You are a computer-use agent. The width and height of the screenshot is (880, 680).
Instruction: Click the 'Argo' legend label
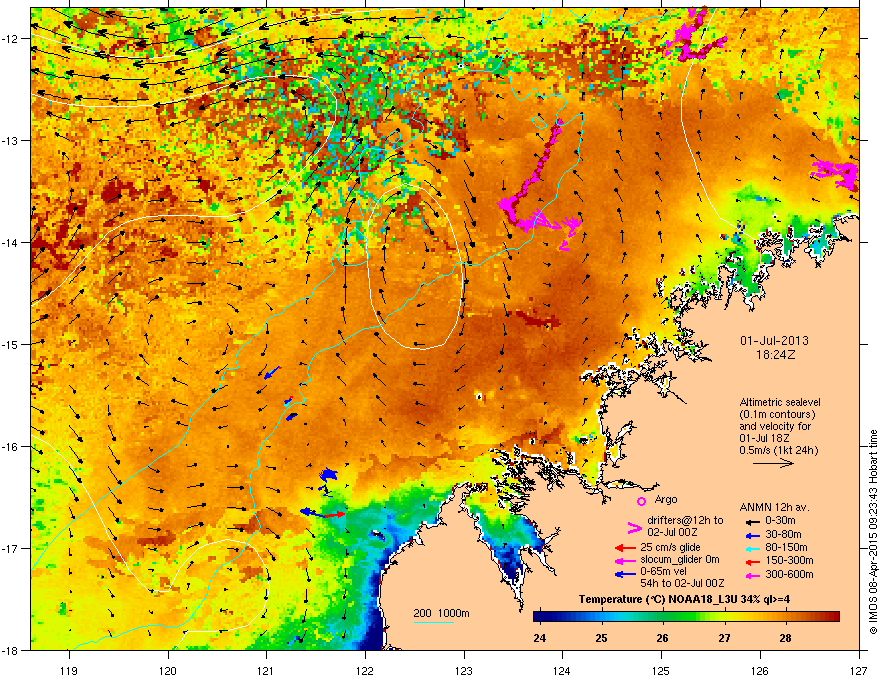point(666,499)
